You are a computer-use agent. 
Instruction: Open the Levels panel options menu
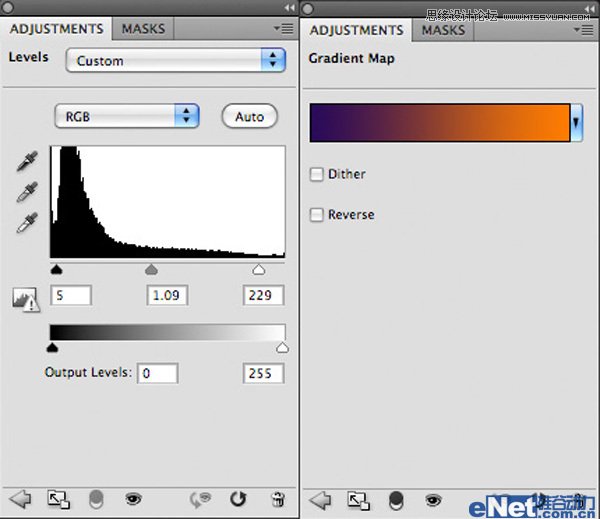point(284,29)
